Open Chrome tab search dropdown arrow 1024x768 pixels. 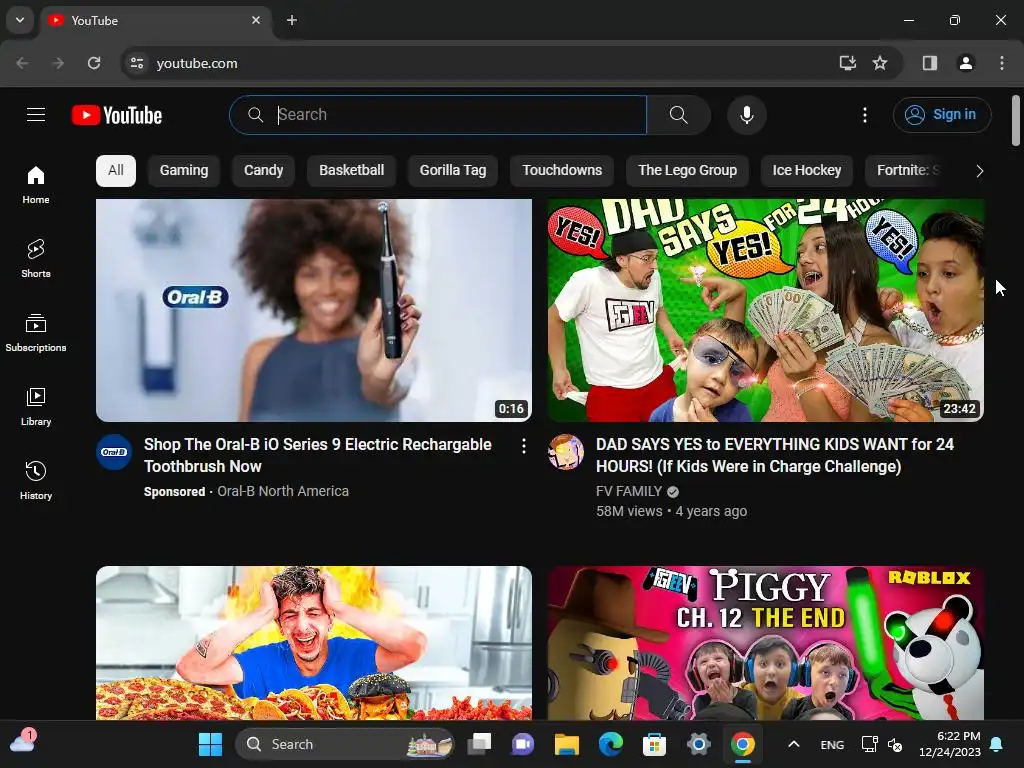coord(20,20)
